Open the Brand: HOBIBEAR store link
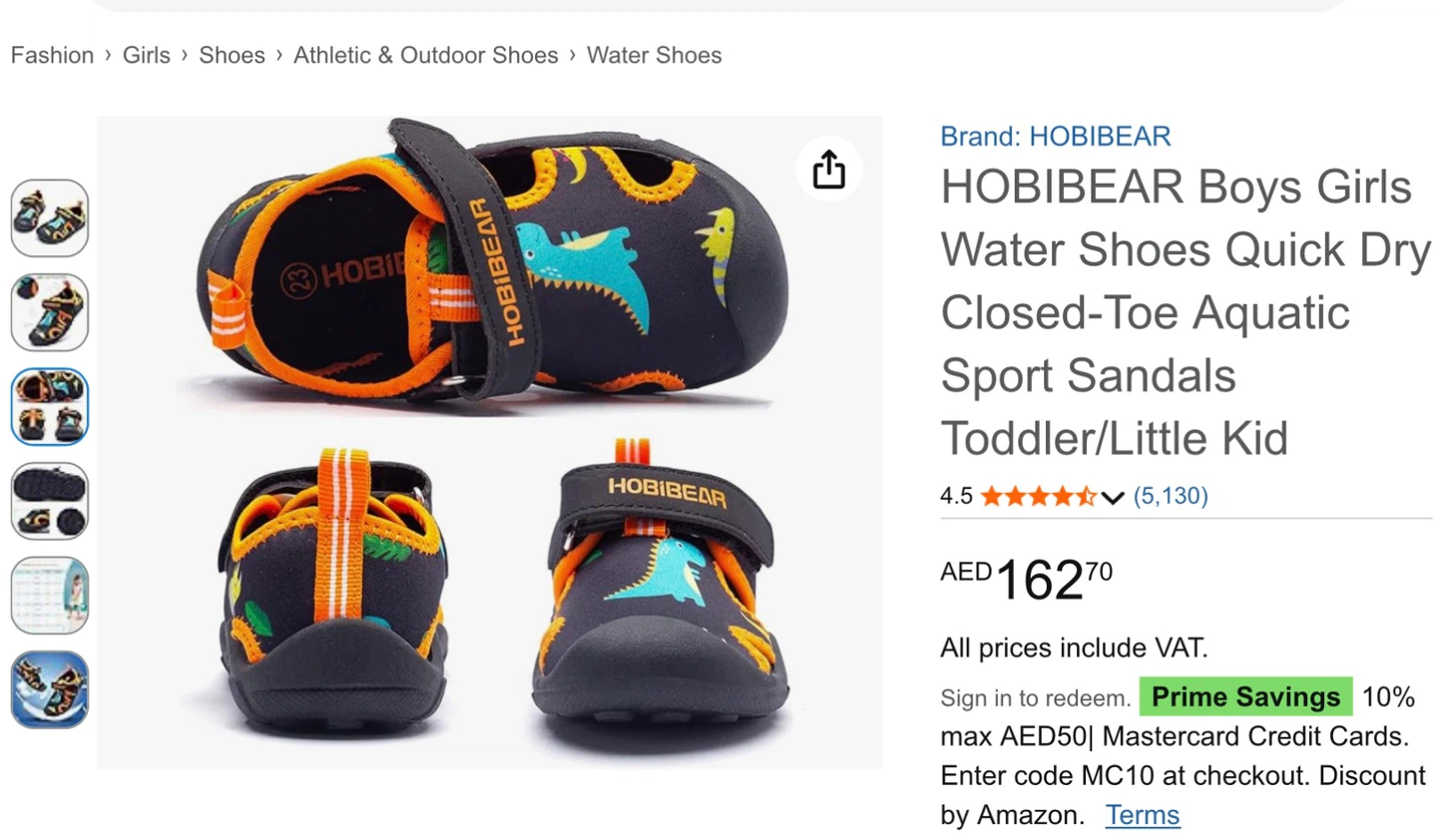 (1055, 136)
